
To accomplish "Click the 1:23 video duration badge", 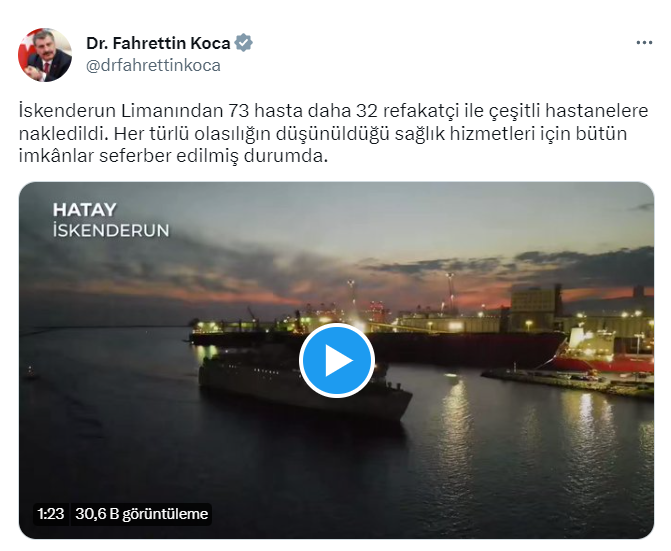I will coord(50,514).
